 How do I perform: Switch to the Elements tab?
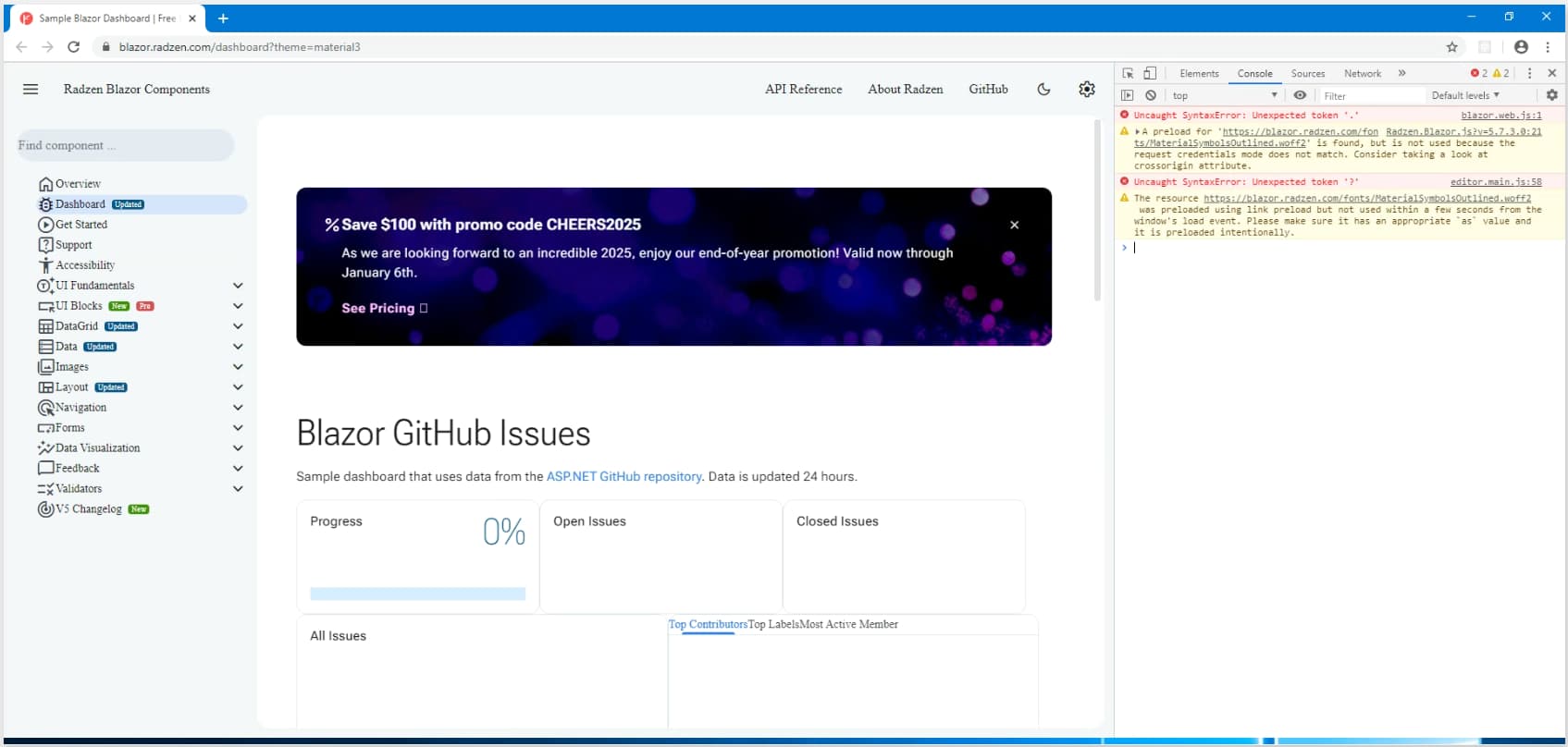pyautogui.click(x=1199, y=73)
